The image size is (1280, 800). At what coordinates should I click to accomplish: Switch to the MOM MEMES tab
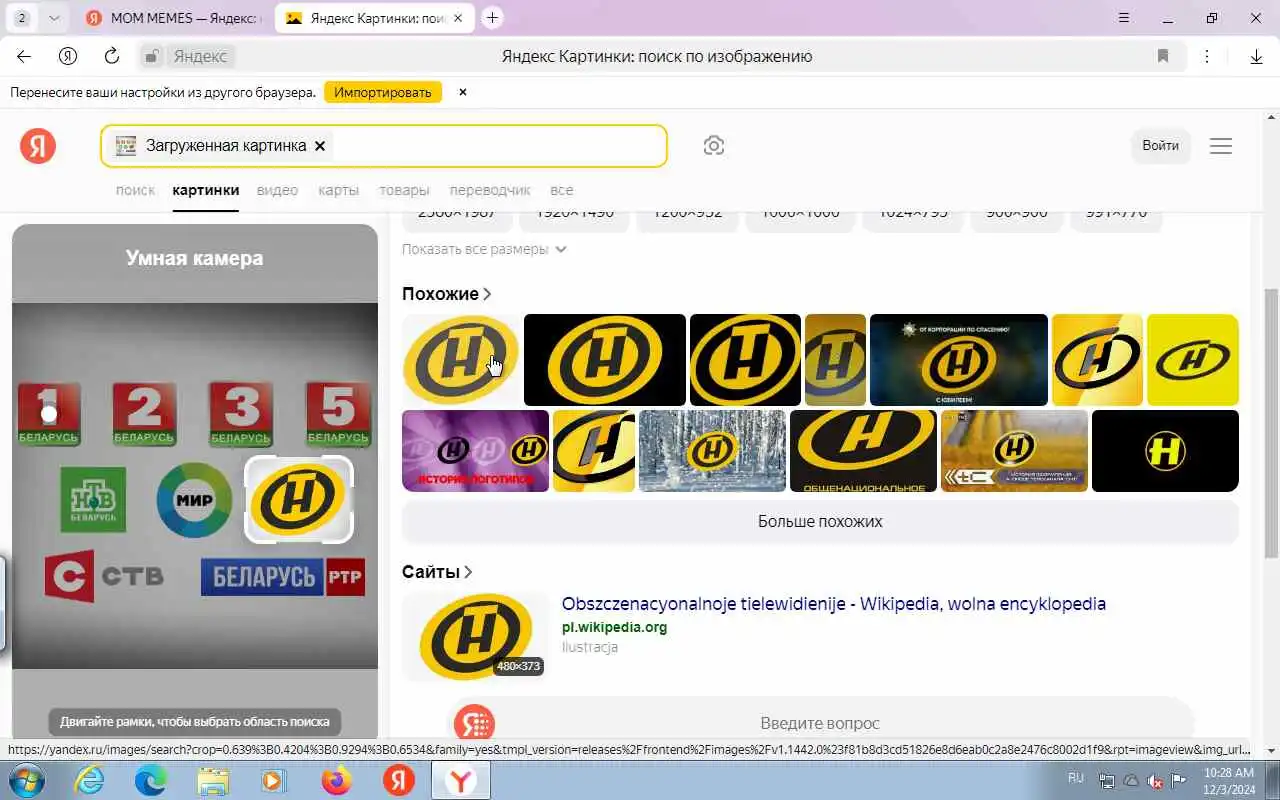click(x=173, y=18)
